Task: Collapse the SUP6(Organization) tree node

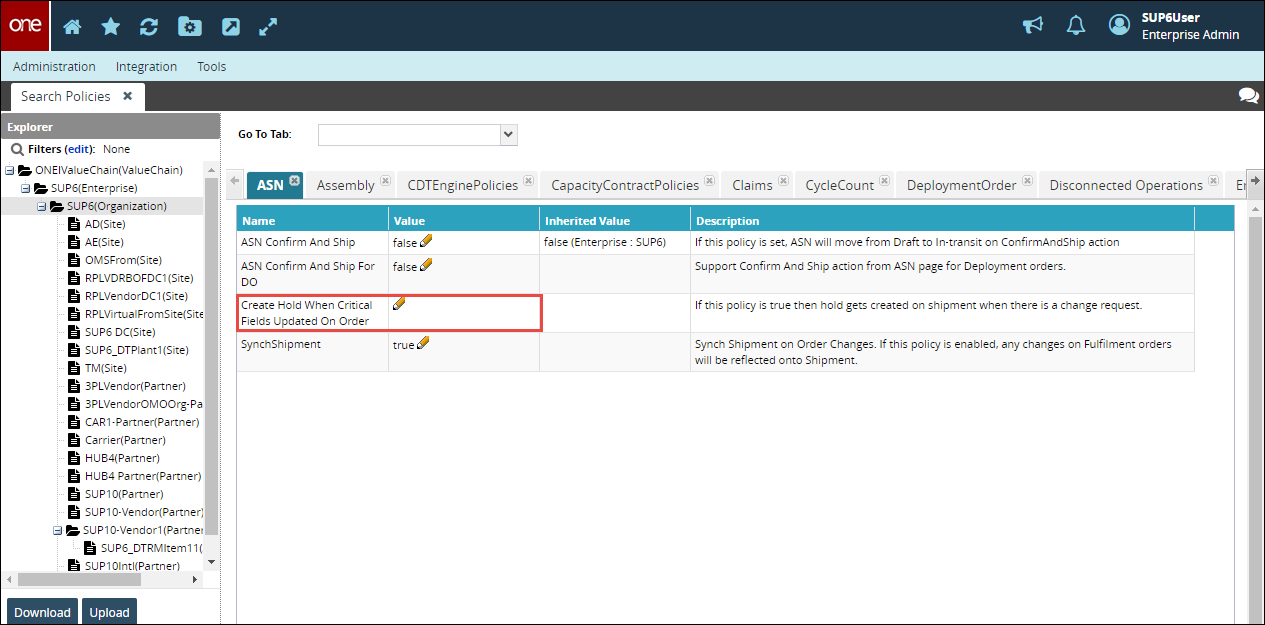Action: click(41, 206)
